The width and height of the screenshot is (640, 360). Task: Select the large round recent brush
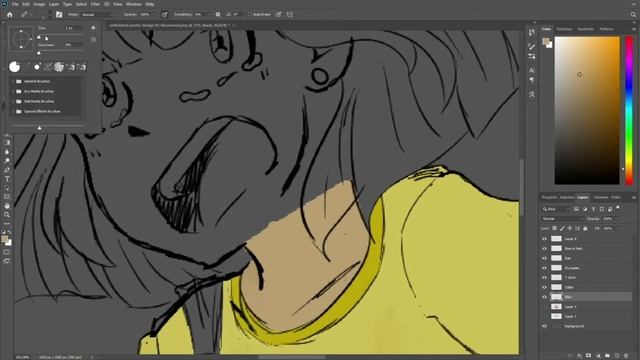tap(15, 67)
